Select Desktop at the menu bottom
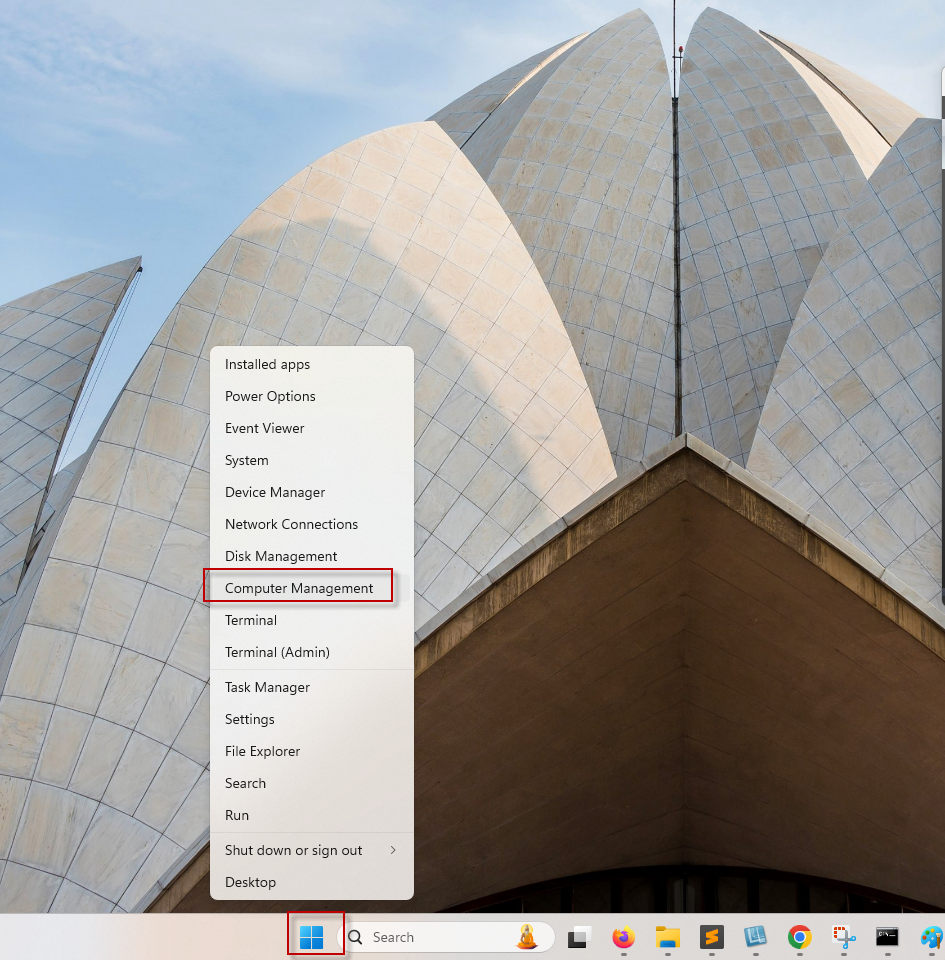The width and height of the screenshot is (945, 960). point(312,882)
